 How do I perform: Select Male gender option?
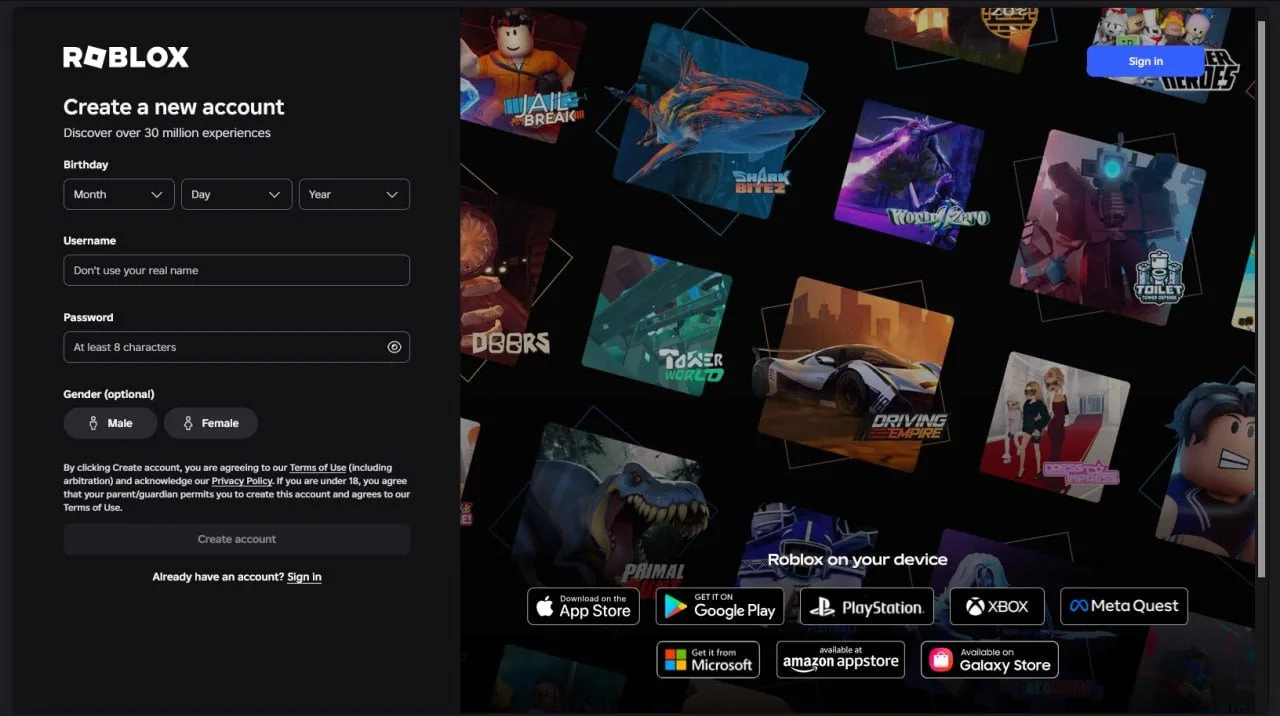point(110,423)
